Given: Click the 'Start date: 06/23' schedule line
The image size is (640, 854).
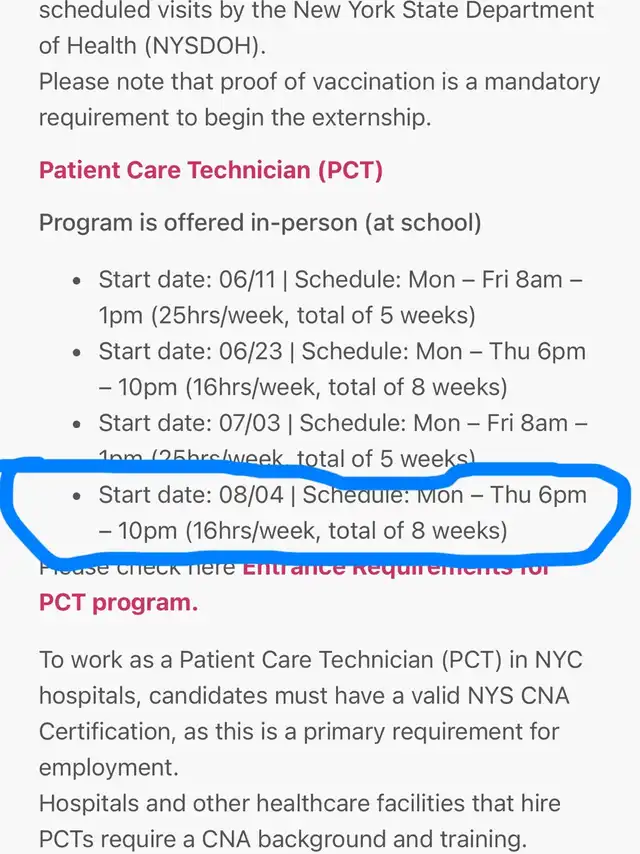Looking at the screenshot, I should [x=342, y=369].
